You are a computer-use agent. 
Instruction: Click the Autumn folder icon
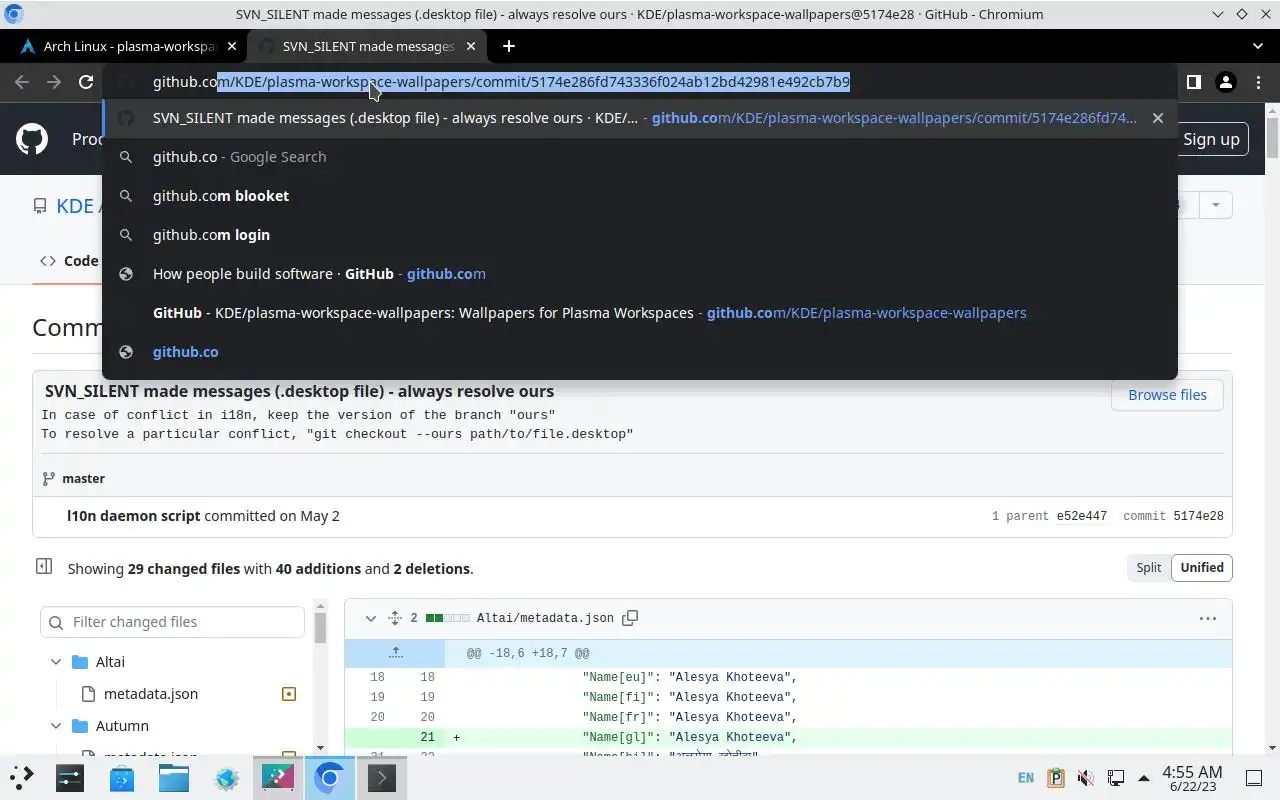coord(81,726)
